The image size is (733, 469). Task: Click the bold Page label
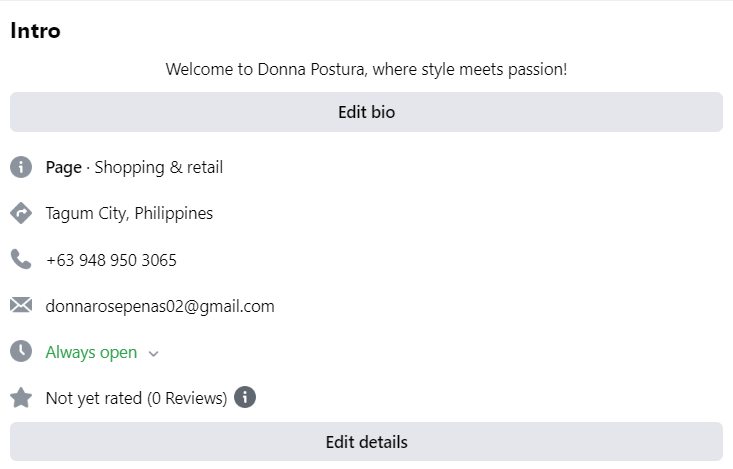click(x=63, y=167)
